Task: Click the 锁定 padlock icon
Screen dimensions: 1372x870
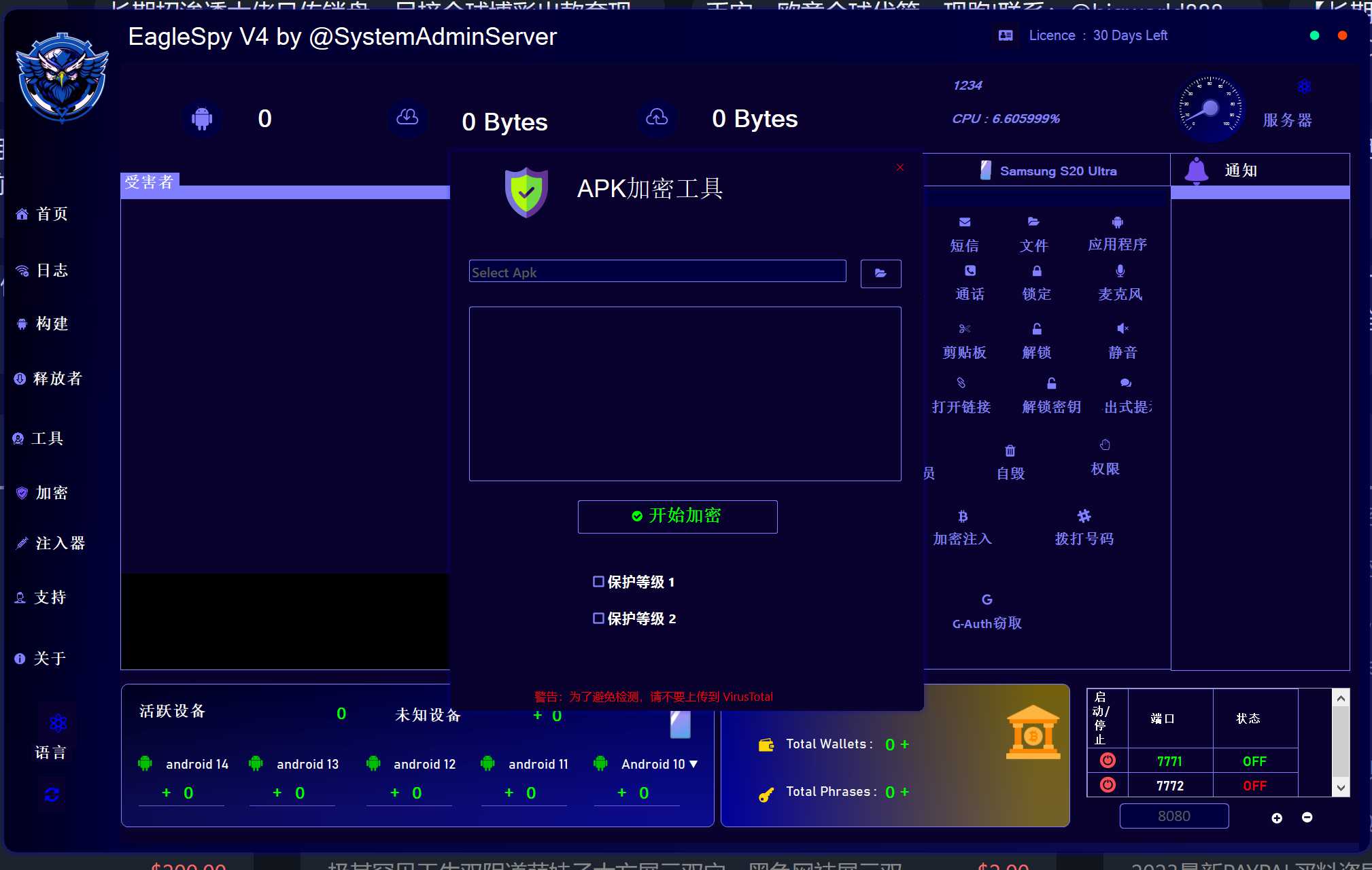Action: point(1037,271)
